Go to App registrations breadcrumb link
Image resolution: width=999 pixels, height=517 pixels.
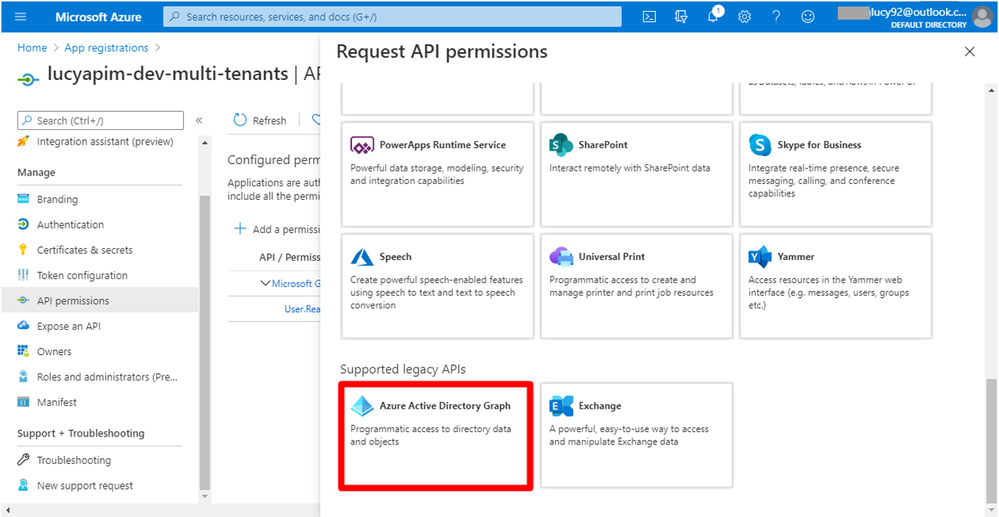tap(106, 48)
